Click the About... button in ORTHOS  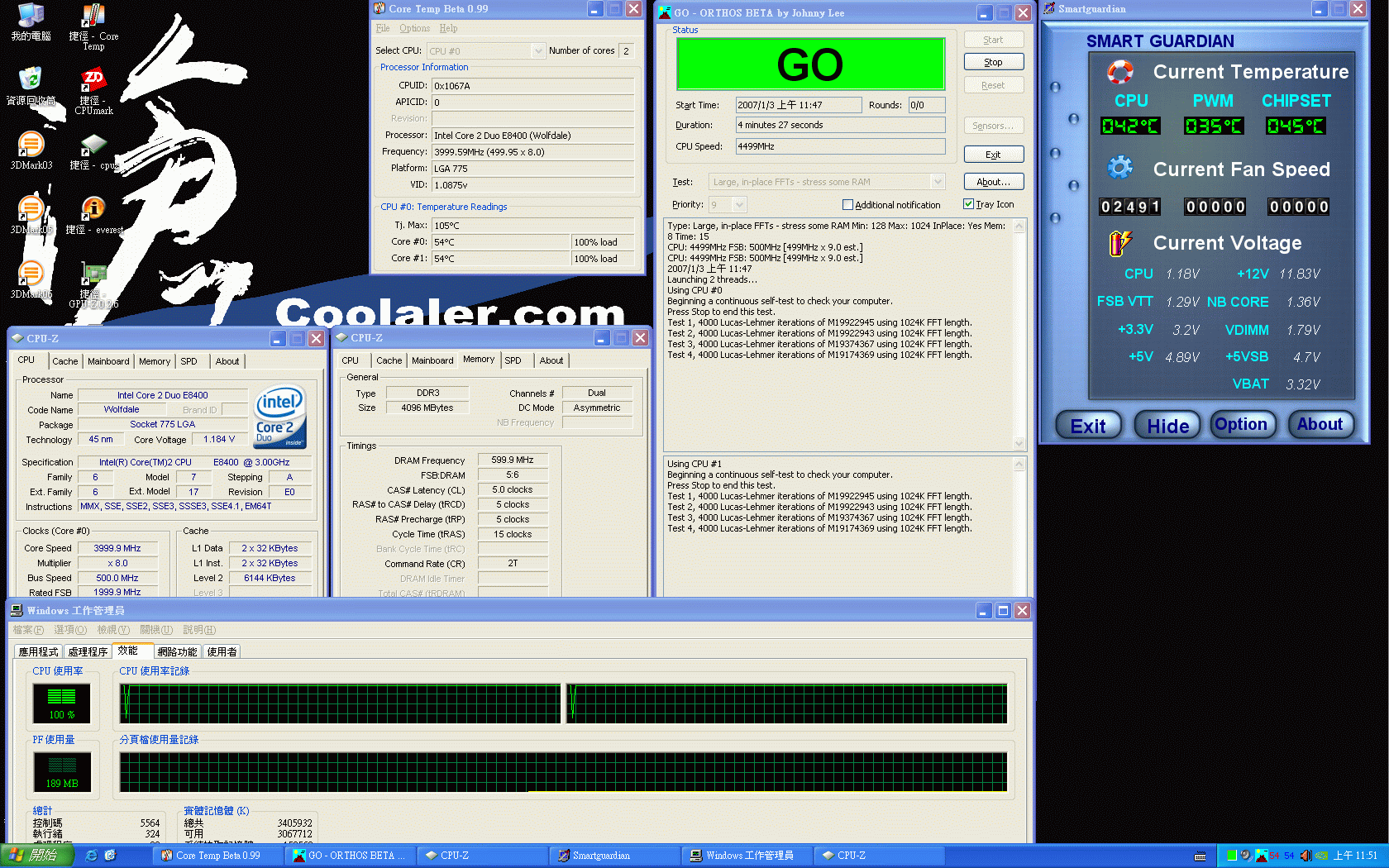coord(993,182)
